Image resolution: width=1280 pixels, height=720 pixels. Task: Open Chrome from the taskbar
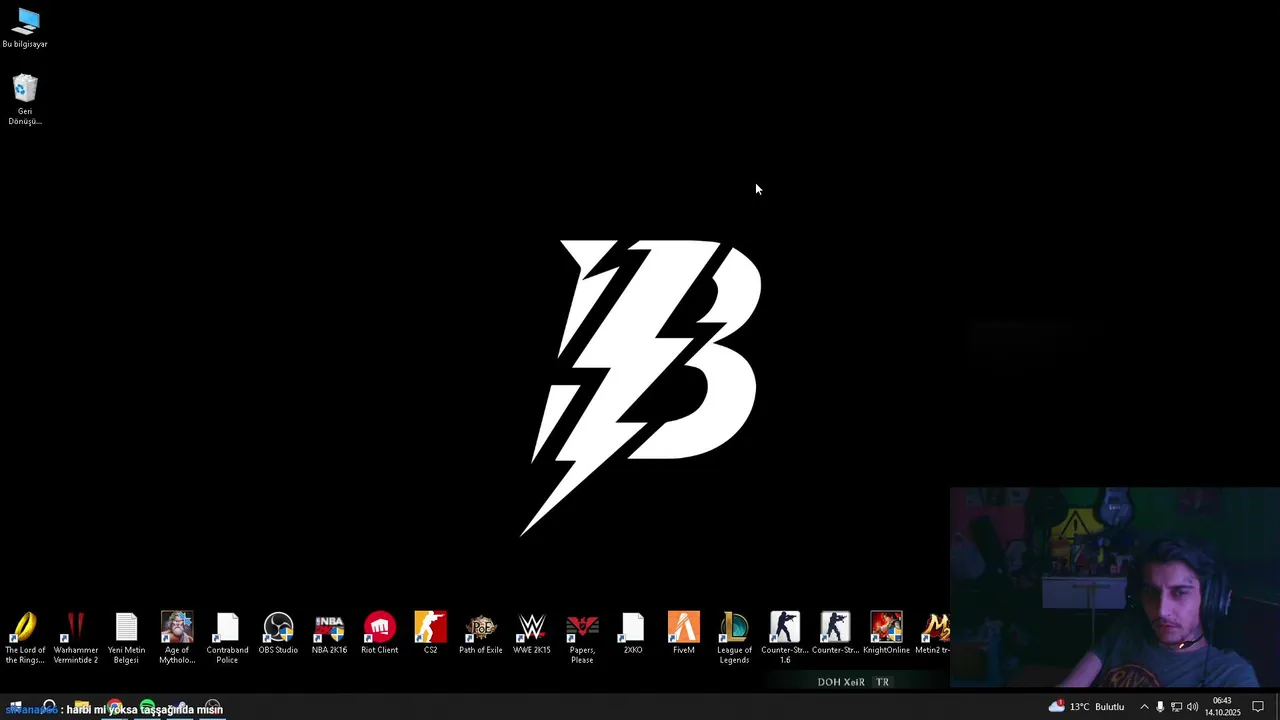(x=115, y=708)
